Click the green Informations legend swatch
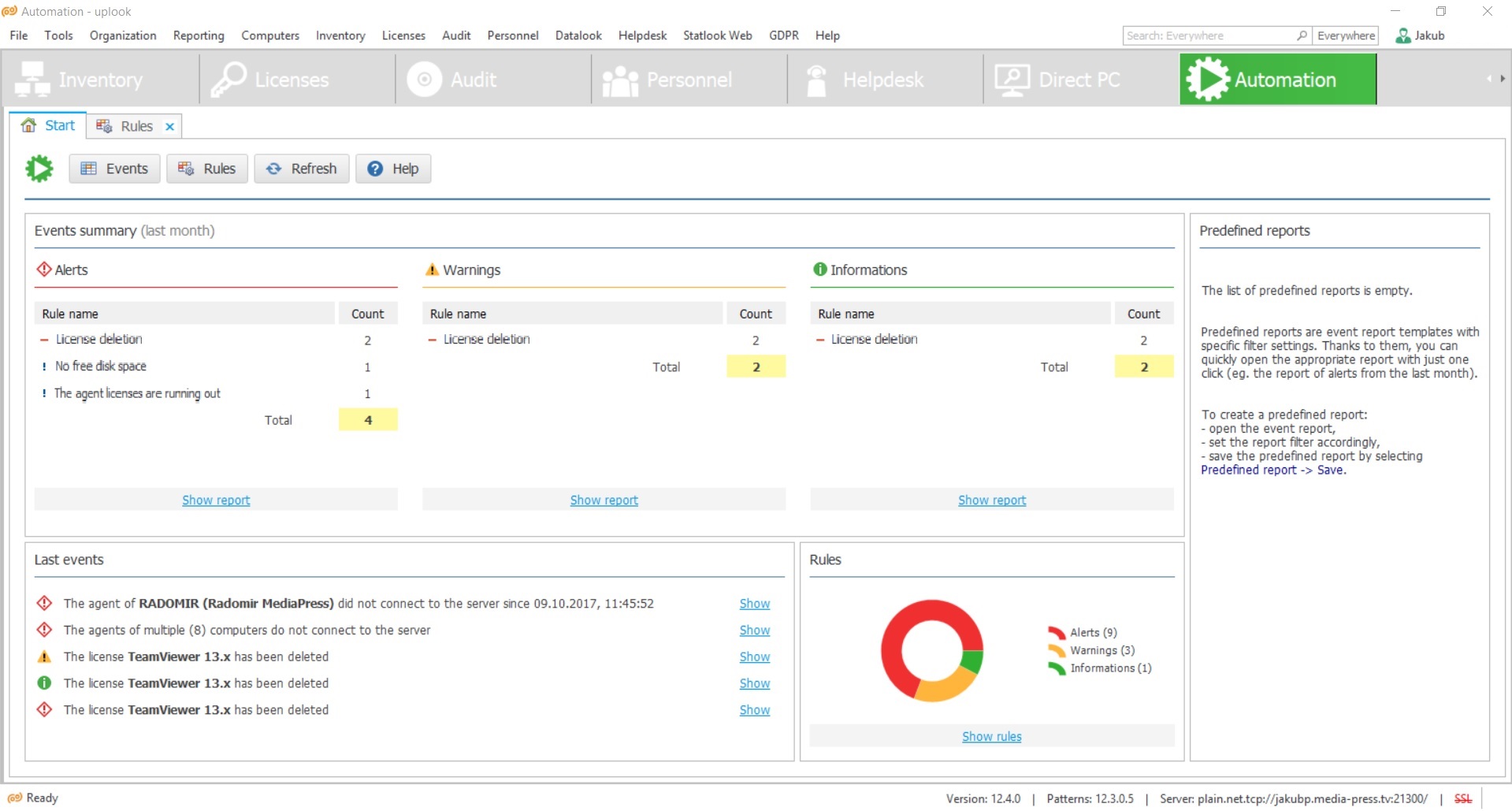The image size is (1512, 811). [1057, 668]
